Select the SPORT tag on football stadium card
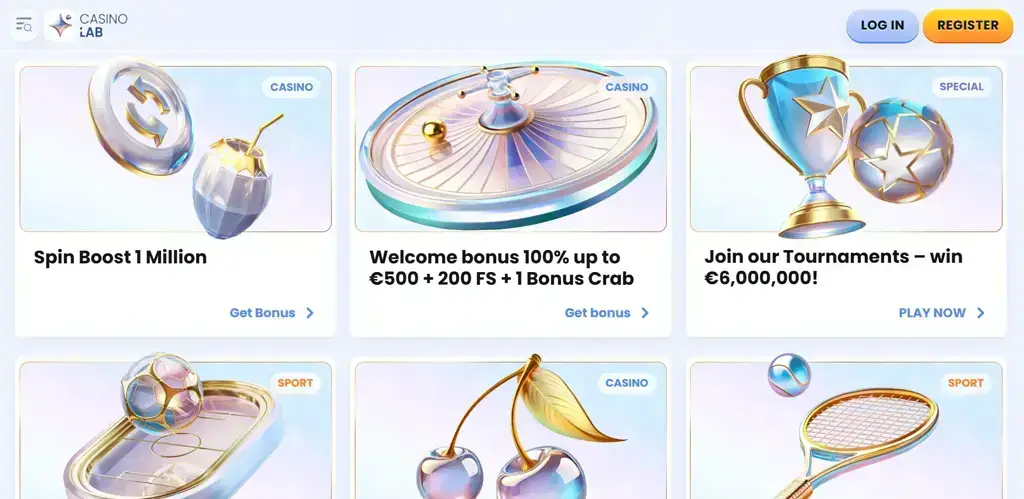Screen dimensions: 1024x499 (295, 383)
